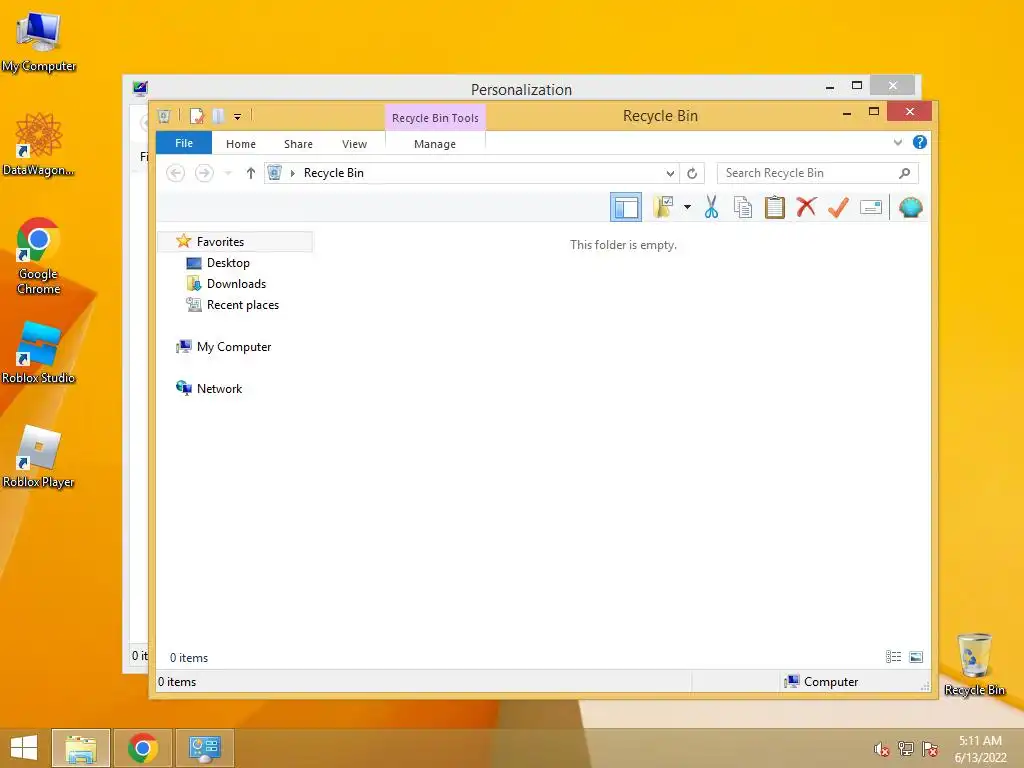1024x768 pixels.
Task: Select My Computer desktop icon
Action: click(39, 42)
